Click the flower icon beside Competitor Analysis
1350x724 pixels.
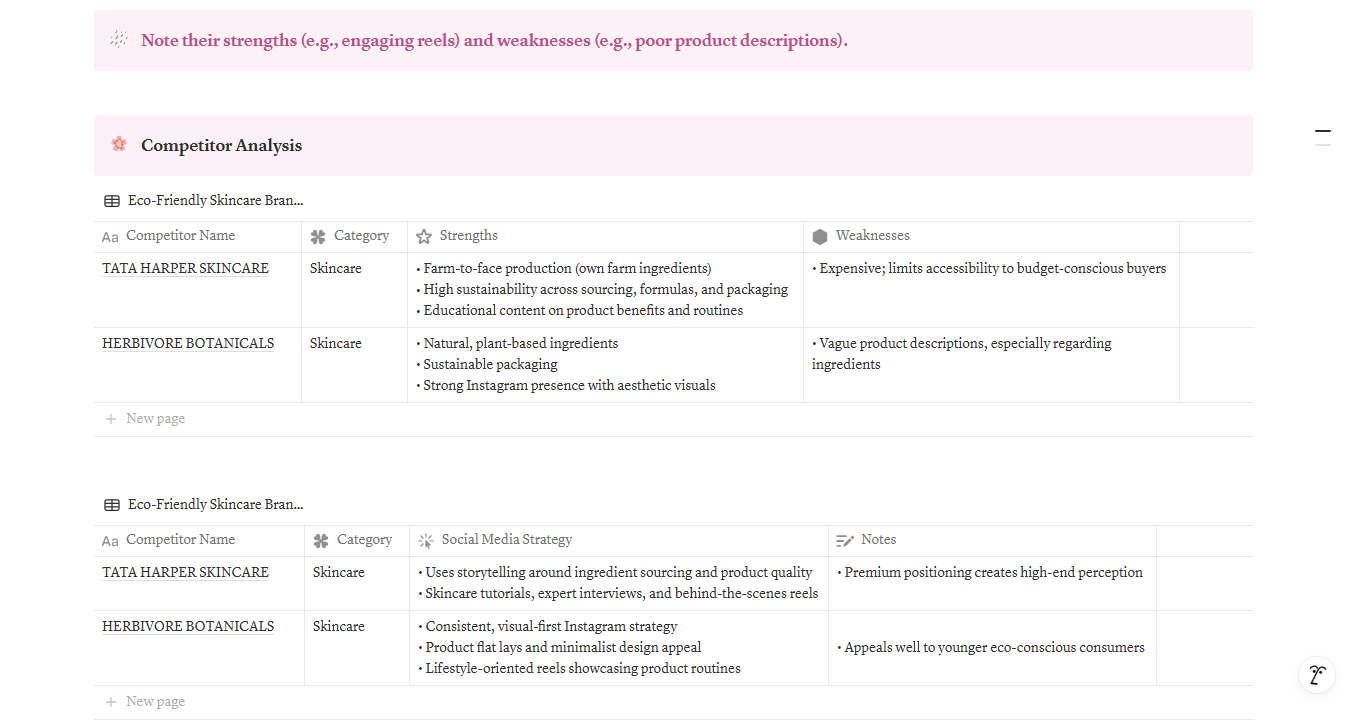(119, 144)
